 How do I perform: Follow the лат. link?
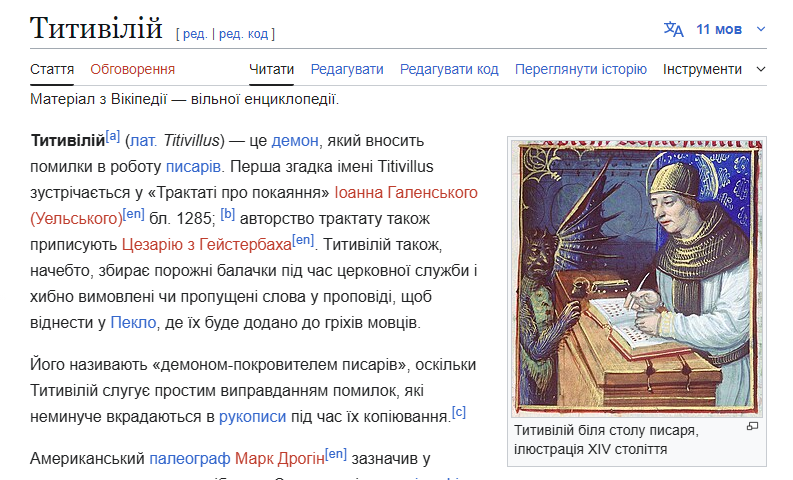[x=143, y=141]
